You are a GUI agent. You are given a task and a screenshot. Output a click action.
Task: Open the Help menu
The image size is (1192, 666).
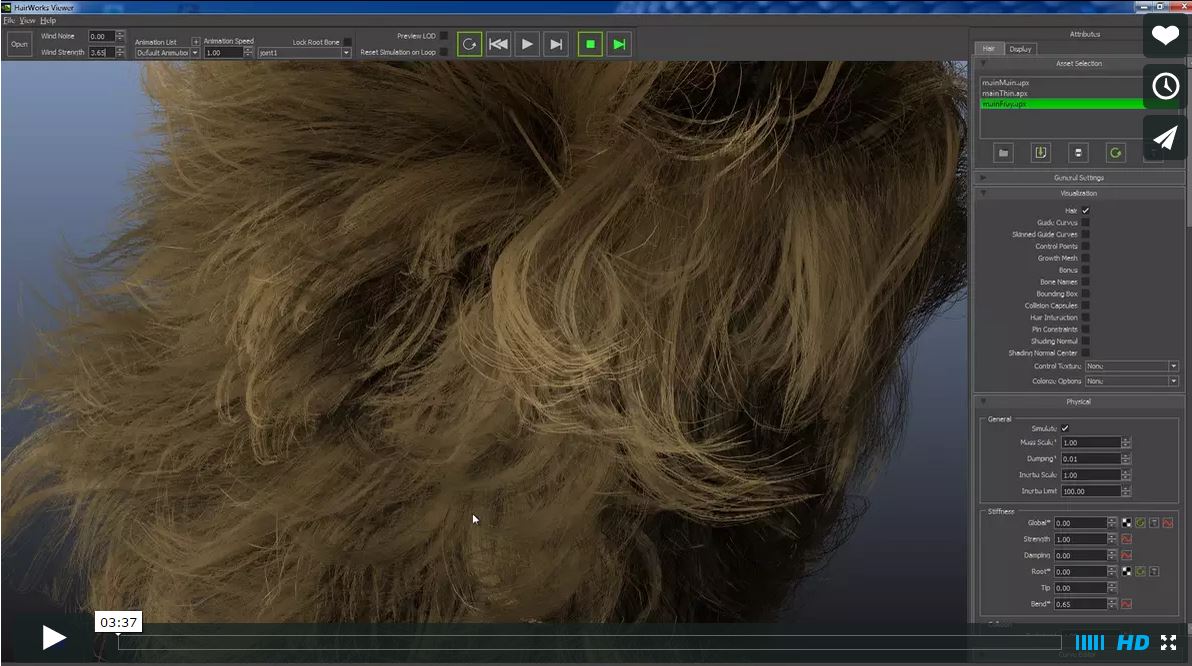pos(48,21)
